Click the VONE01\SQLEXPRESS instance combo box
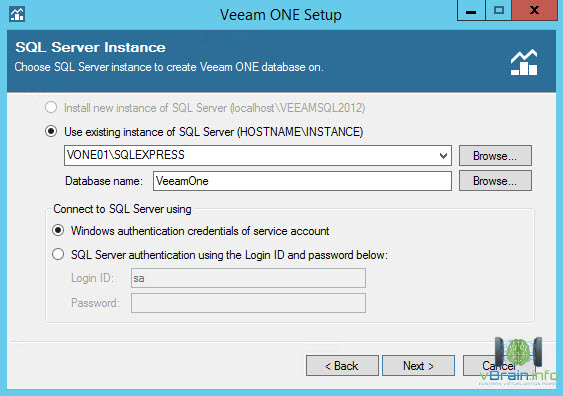Viewport: 563px width, 396px height. (257, 155)
